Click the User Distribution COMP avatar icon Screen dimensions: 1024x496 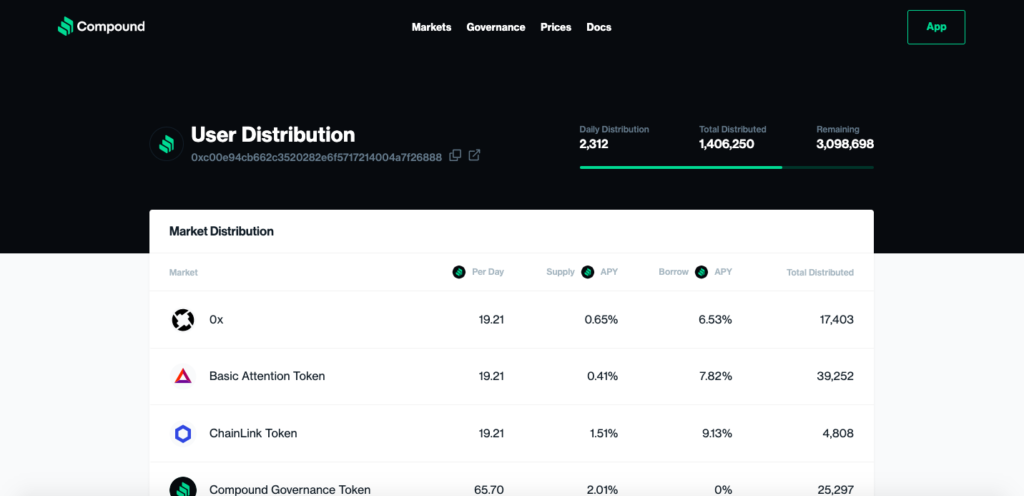click(x=166, y=144)
